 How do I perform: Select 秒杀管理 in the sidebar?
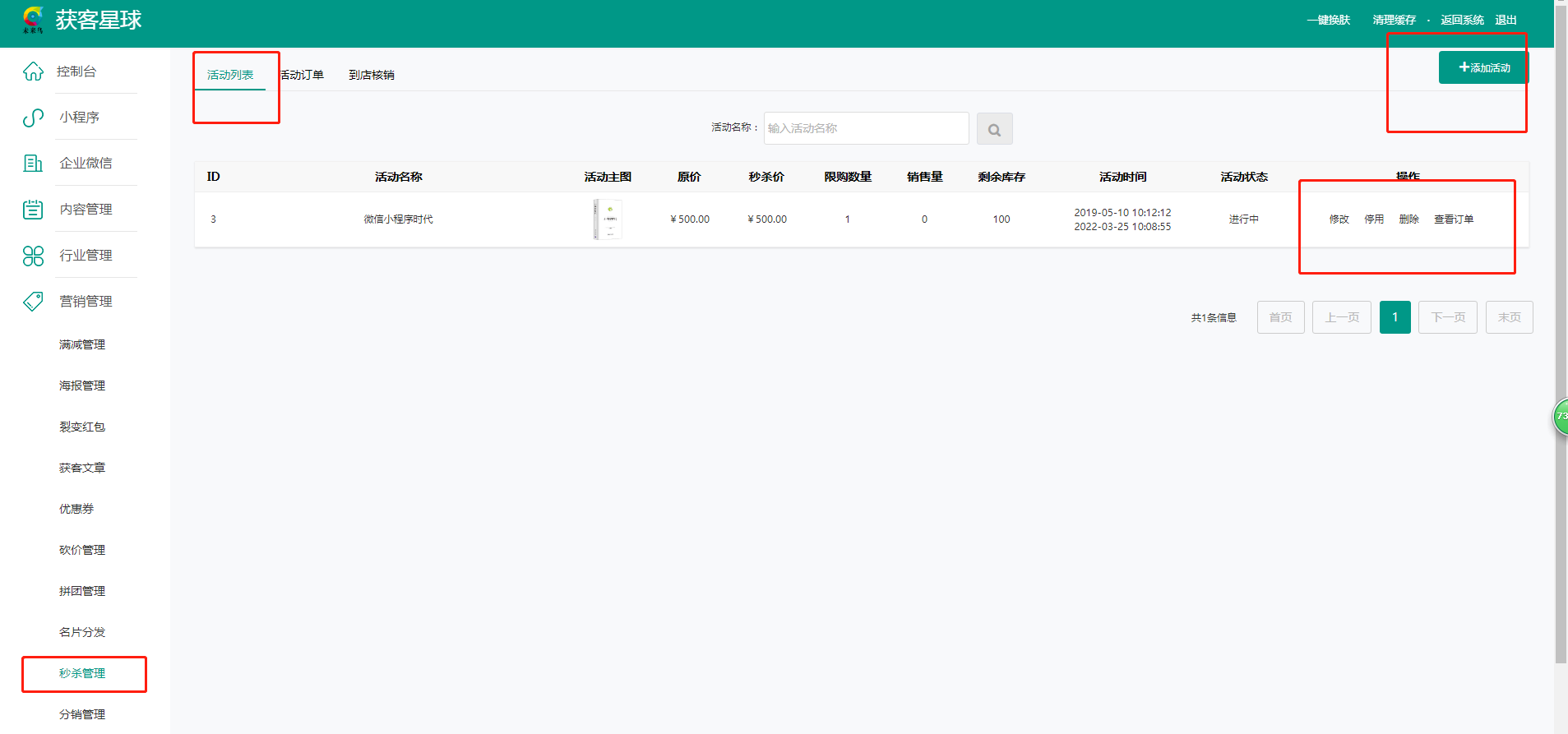pos(82,673)
